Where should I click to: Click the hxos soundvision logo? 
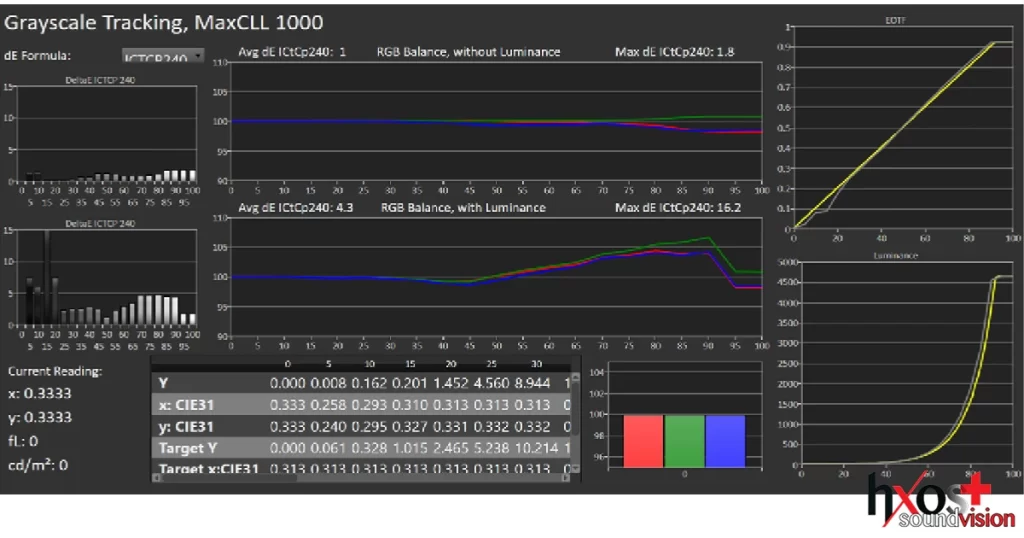(x=938, y=500)
